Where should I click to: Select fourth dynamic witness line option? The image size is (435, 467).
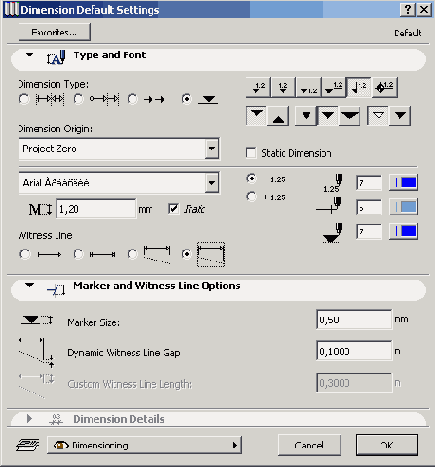coord(187,254)
